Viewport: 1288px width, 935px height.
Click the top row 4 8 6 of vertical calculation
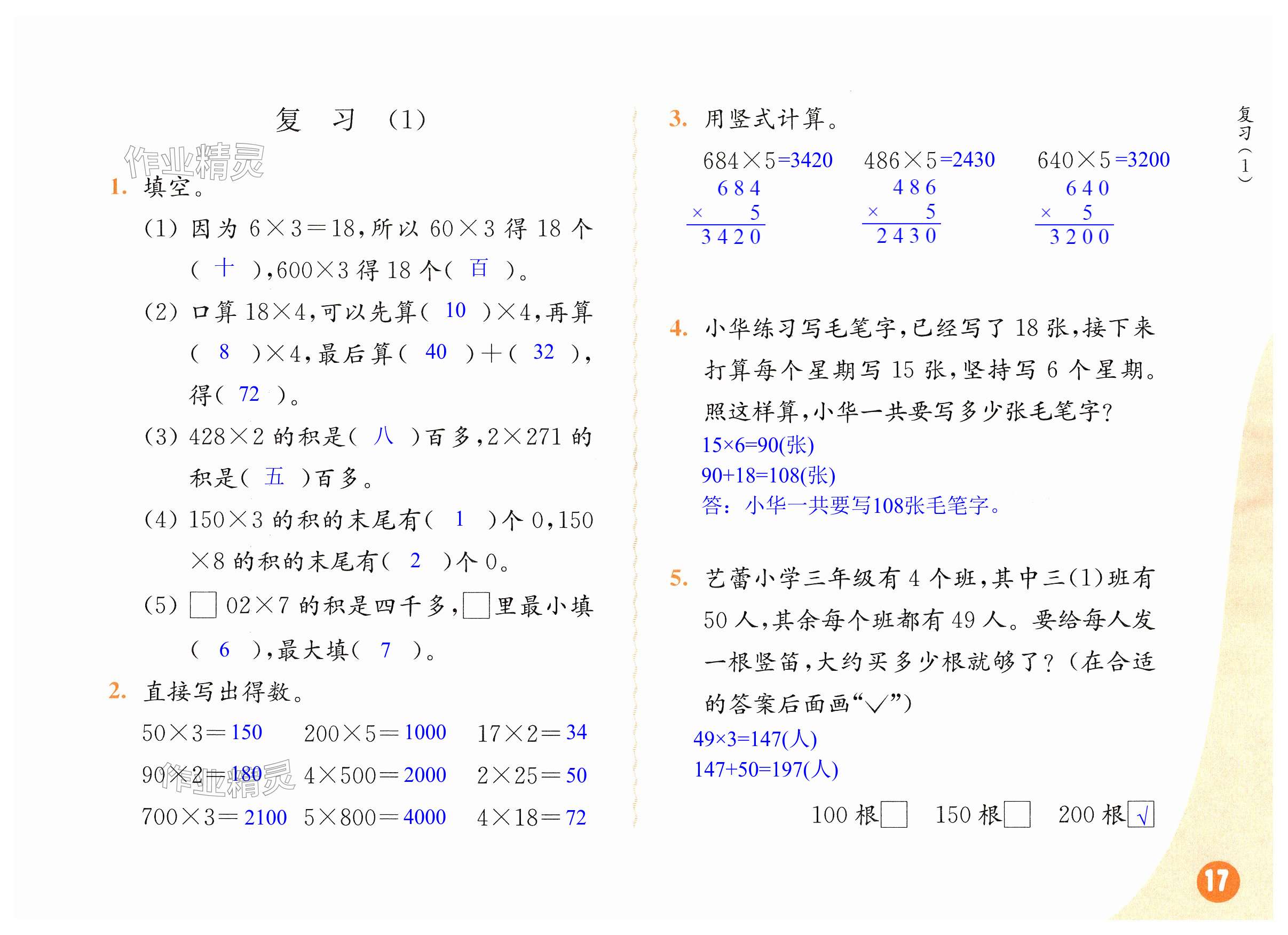tap(914, 187)
